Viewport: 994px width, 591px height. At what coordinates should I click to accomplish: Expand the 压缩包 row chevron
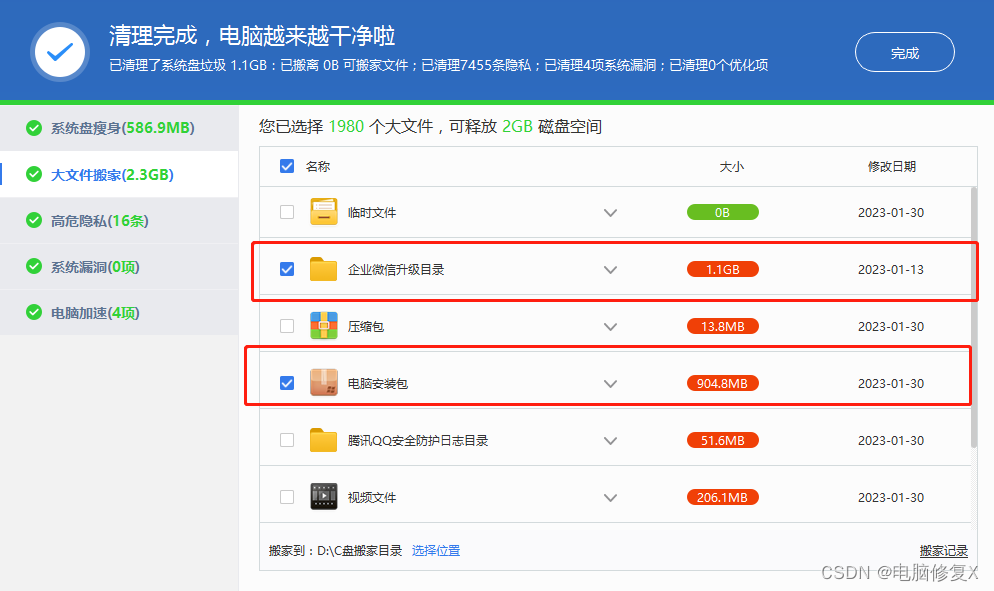(610, 327)
